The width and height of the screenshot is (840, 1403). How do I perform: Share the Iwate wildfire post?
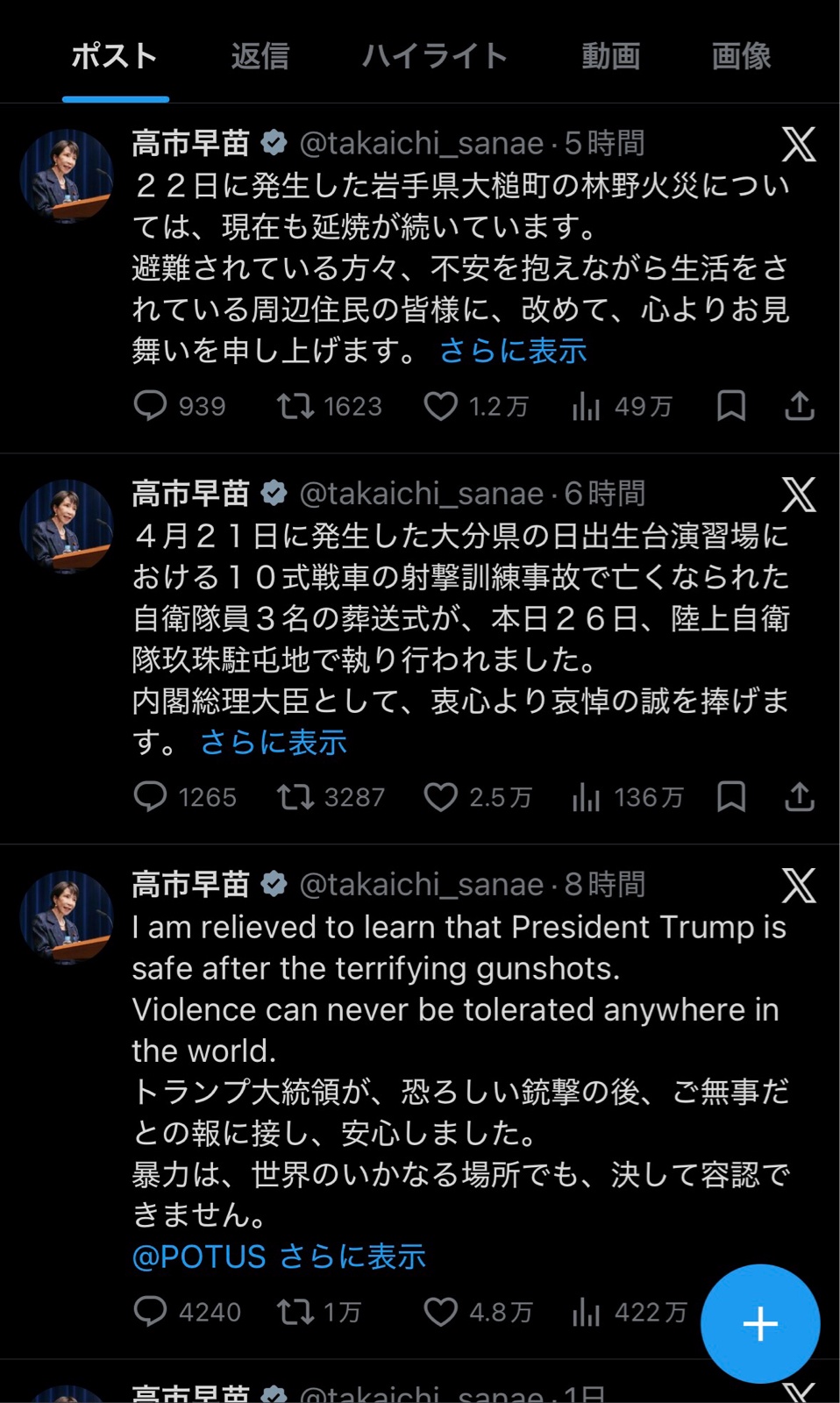(x=799, y=406)
